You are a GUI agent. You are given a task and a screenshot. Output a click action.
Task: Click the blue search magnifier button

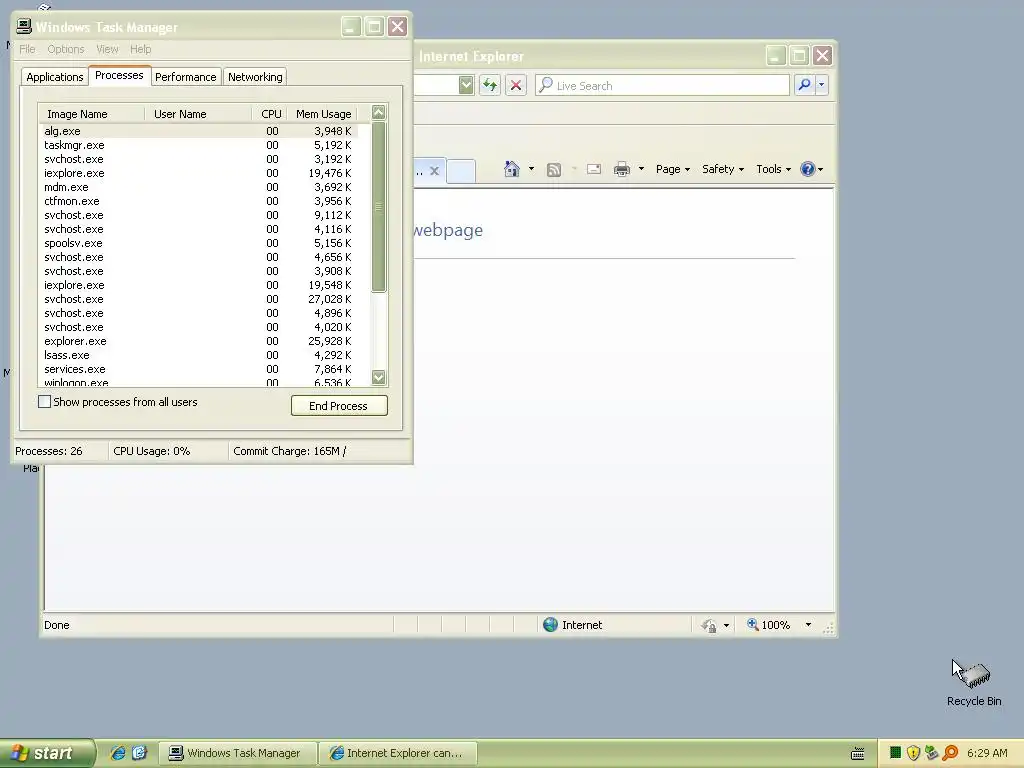805,85
